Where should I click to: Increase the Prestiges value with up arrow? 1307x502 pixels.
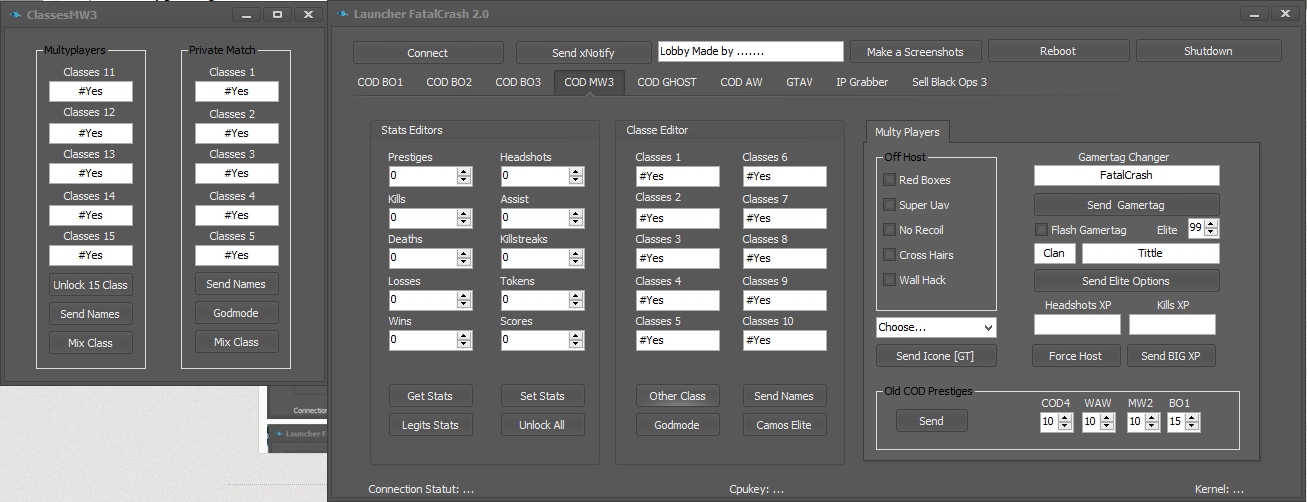coord(464,172)
